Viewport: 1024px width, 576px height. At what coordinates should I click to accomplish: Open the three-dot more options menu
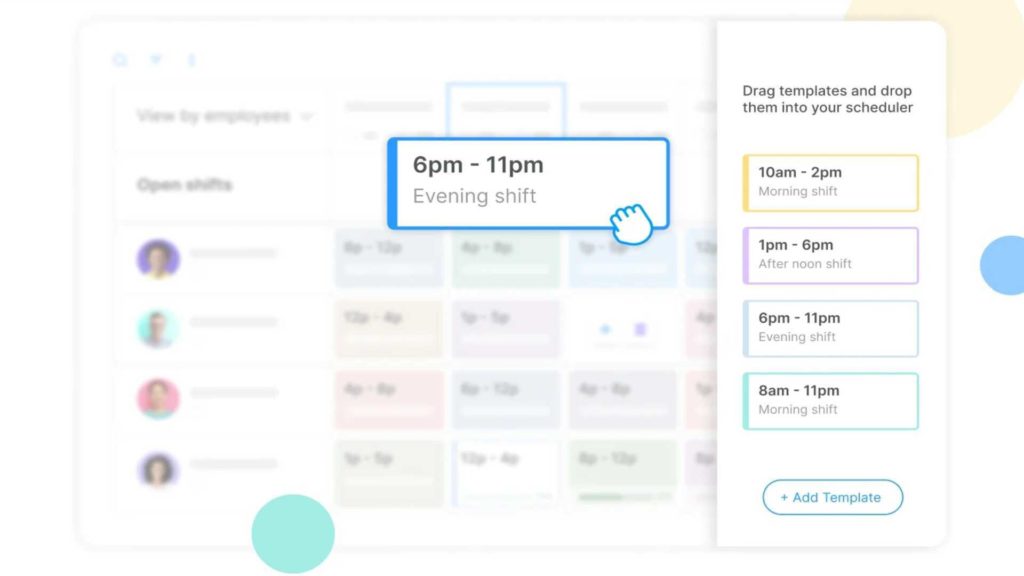[x=191, y=60]
